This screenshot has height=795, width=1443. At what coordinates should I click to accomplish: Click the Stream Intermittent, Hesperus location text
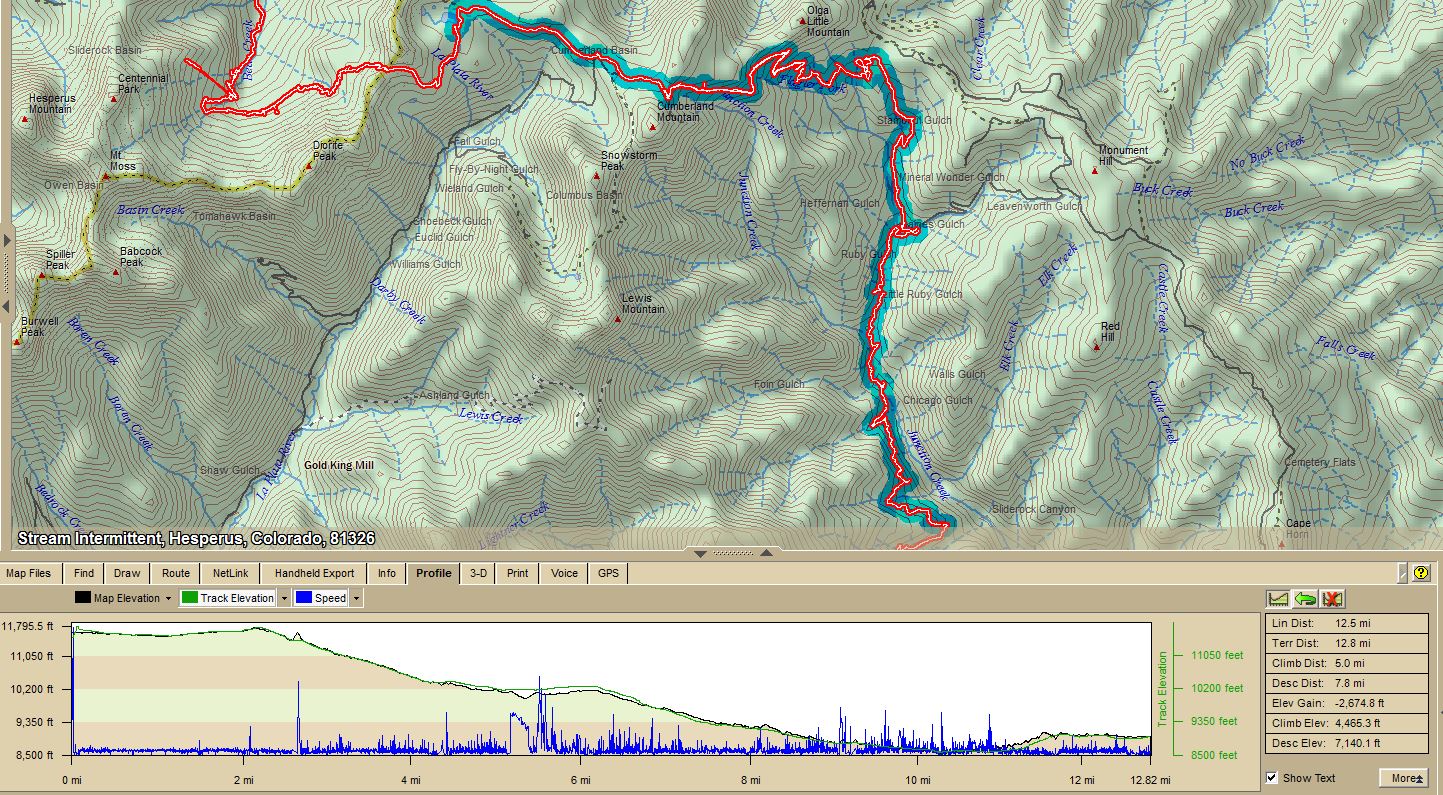point(196,538)
